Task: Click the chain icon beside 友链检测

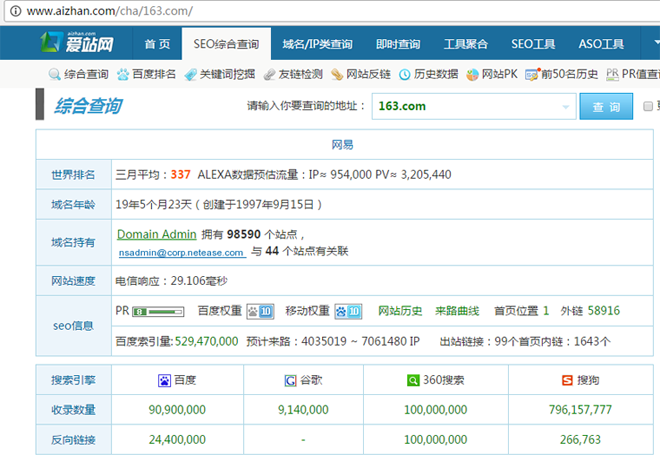Action: tap(269, 75)
